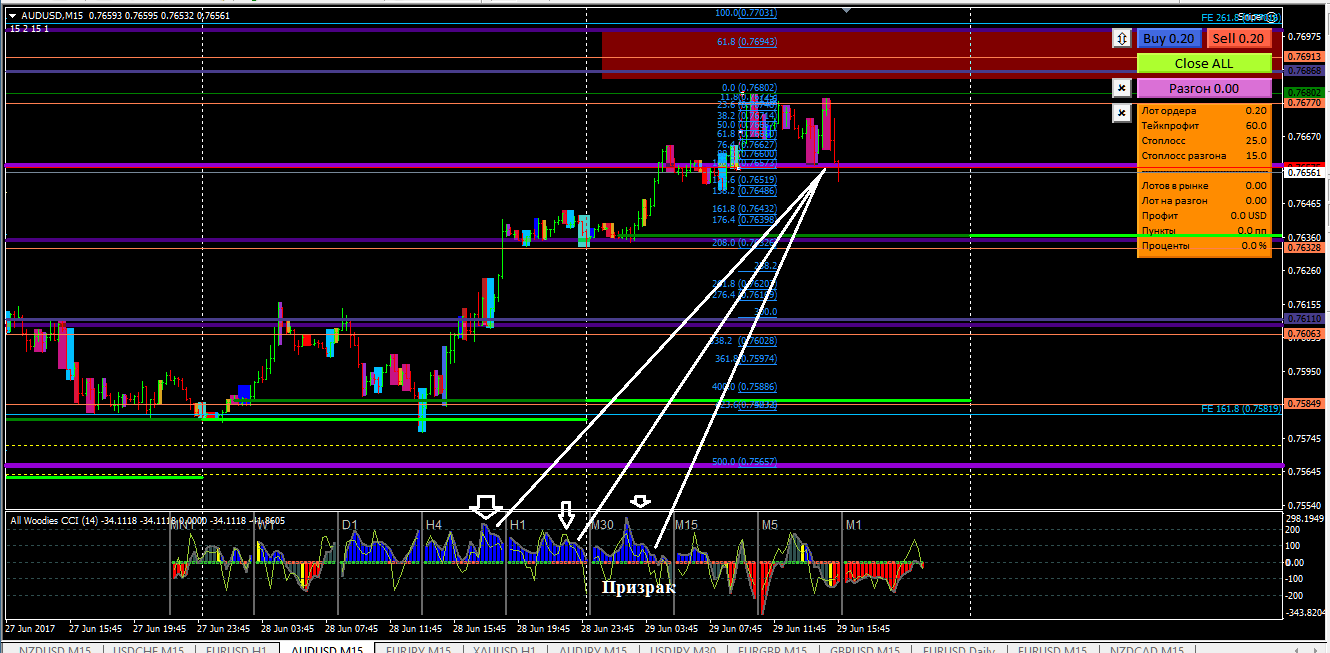Click the x icon beside Разгон button
Viewport: 1330px width, 653px height.
1122,88
